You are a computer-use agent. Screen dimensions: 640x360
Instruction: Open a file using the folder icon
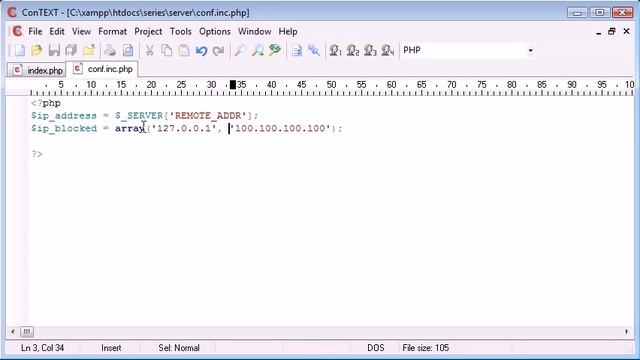point(37,50)
